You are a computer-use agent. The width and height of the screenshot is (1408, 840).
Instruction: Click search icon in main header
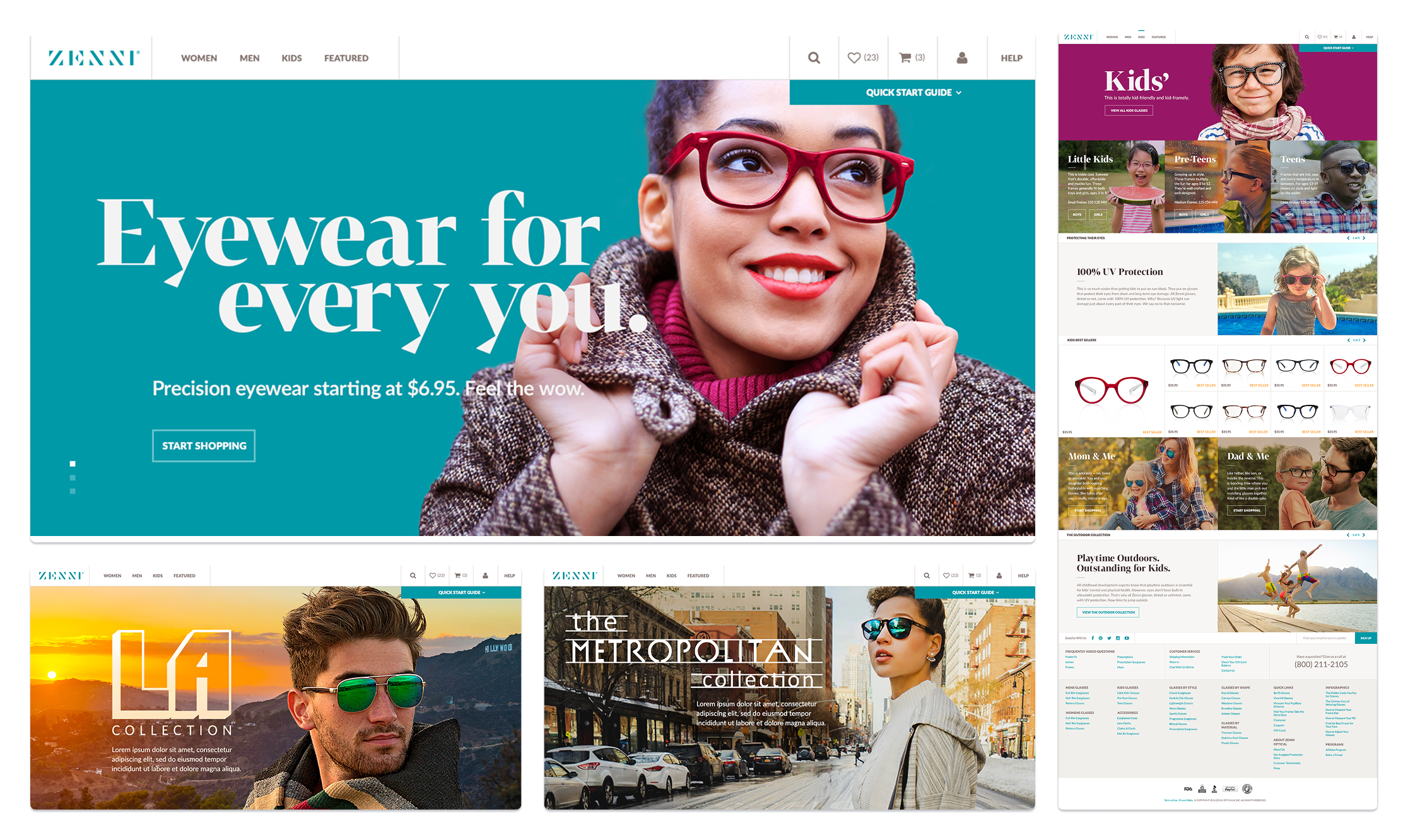pos(814,58)
